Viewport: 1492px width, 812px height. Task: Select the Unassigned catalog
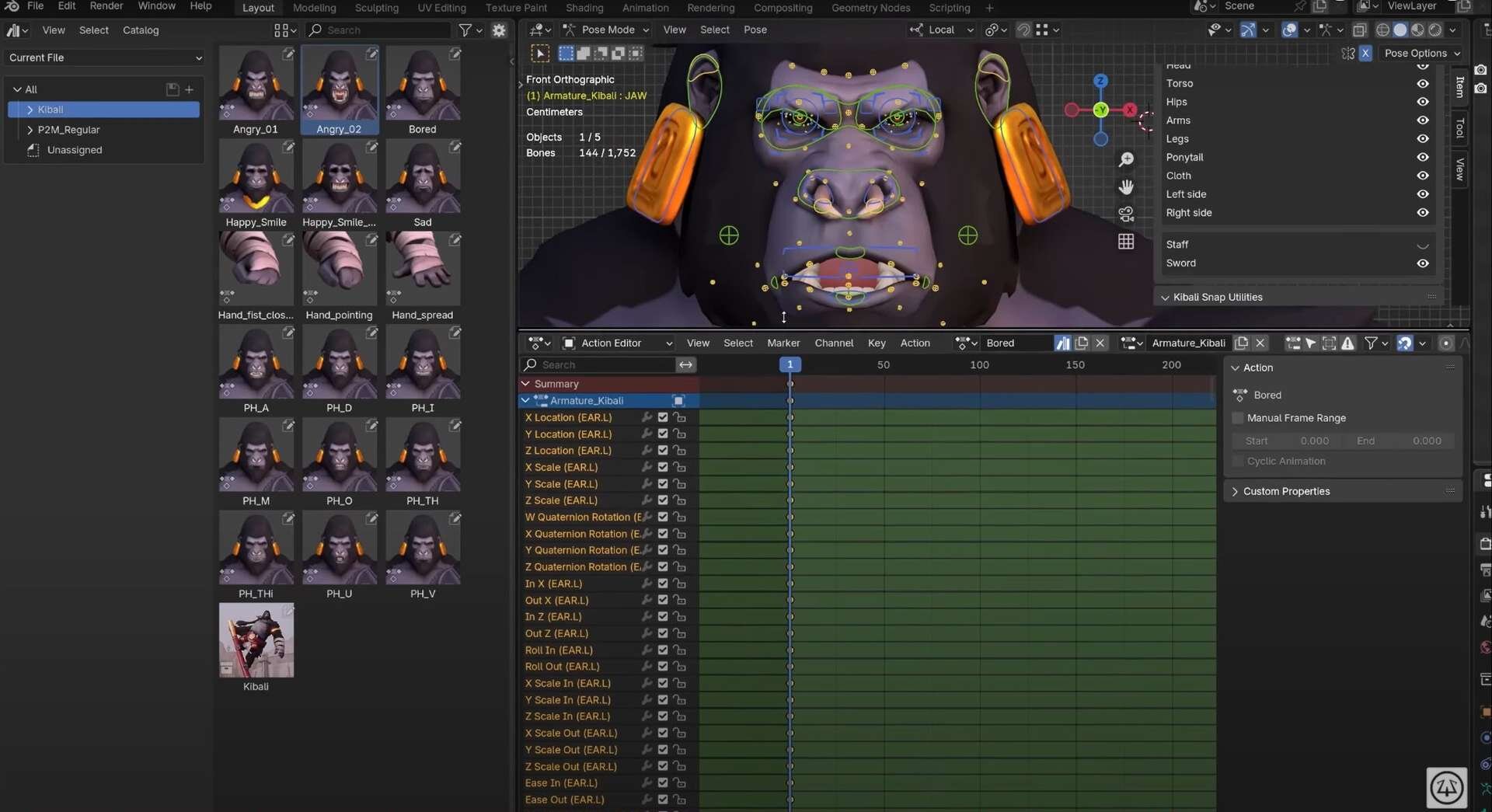pos(75,150)
